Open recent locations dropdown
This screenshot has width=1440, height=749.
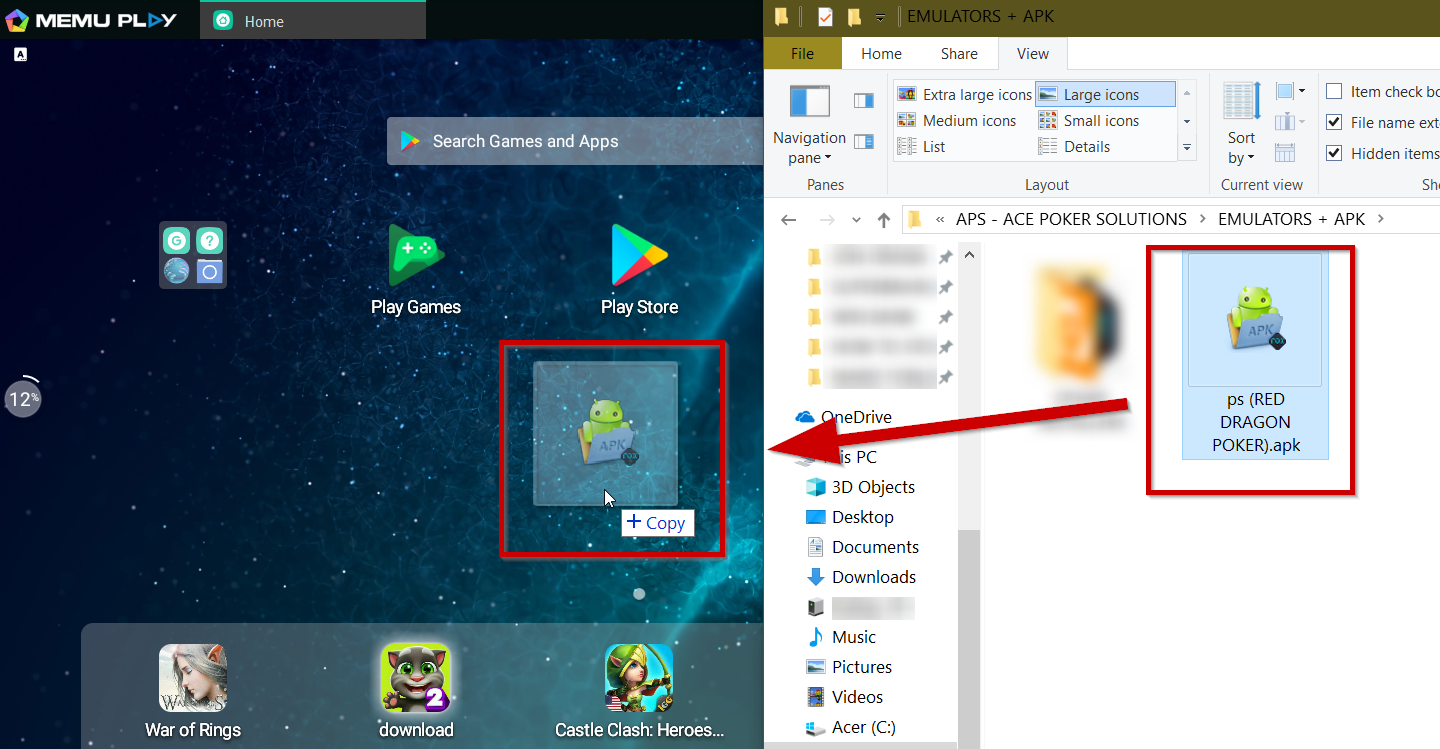click(856, 219)
